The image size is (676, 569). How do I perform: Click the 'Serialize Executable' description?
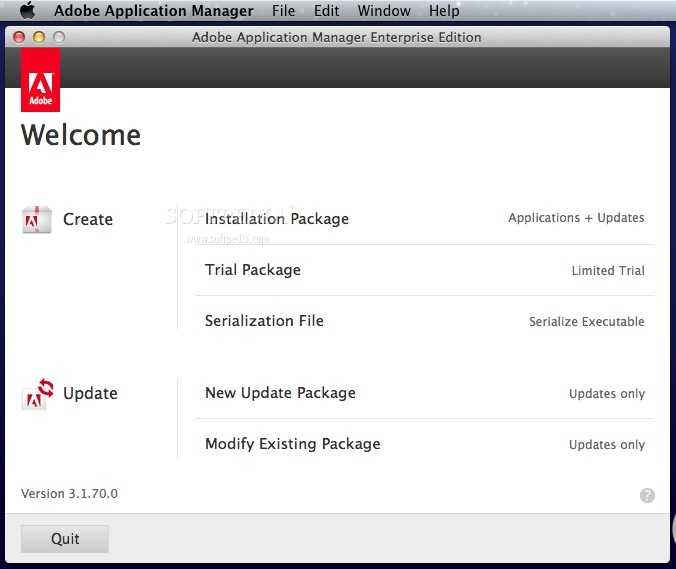[587, 322]
